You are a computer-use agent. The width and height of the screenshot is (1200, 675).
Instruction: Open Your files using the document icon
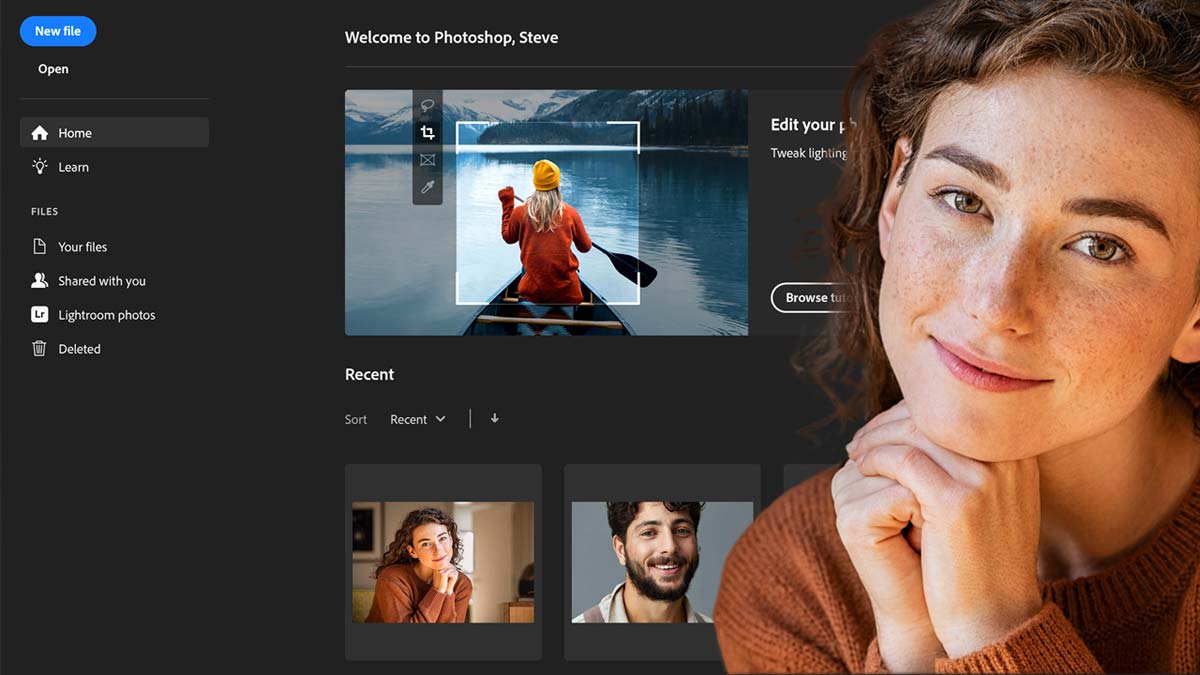(40, 246)
